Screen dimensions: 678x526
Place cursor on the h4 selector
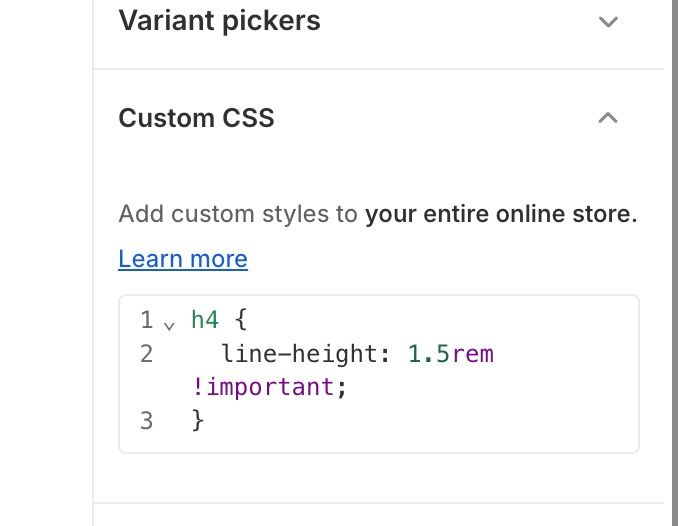(205, 320)
